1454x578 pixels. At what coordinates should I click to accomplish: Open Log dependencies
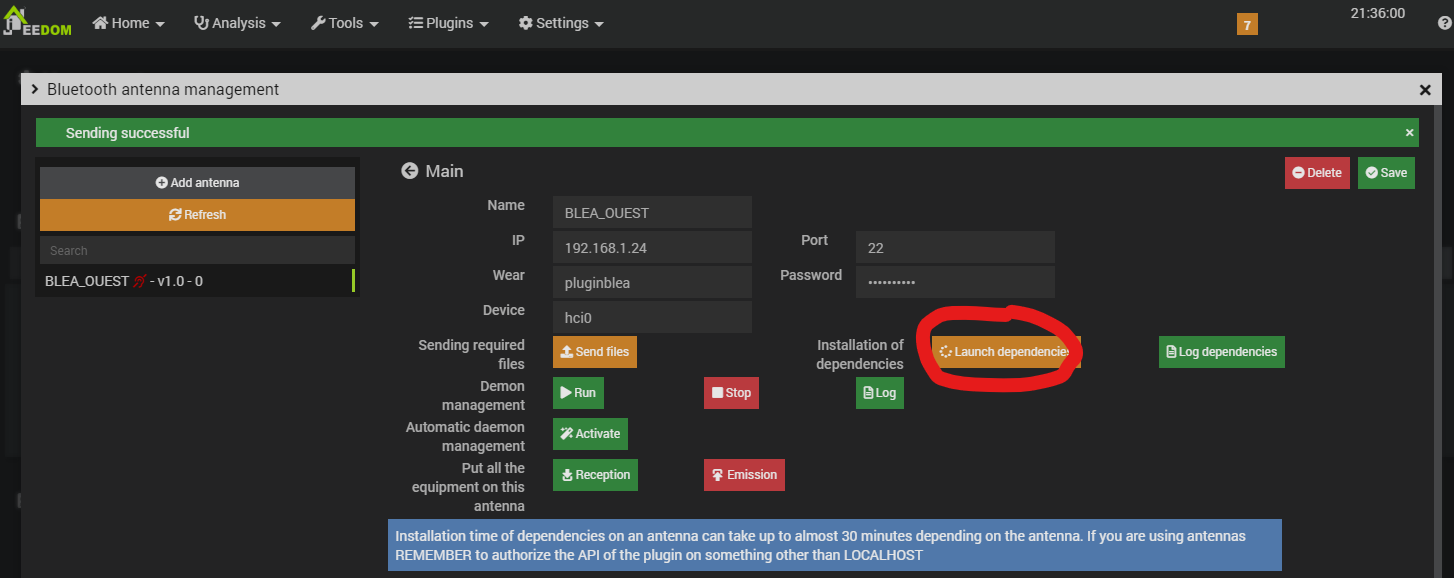1222,352
